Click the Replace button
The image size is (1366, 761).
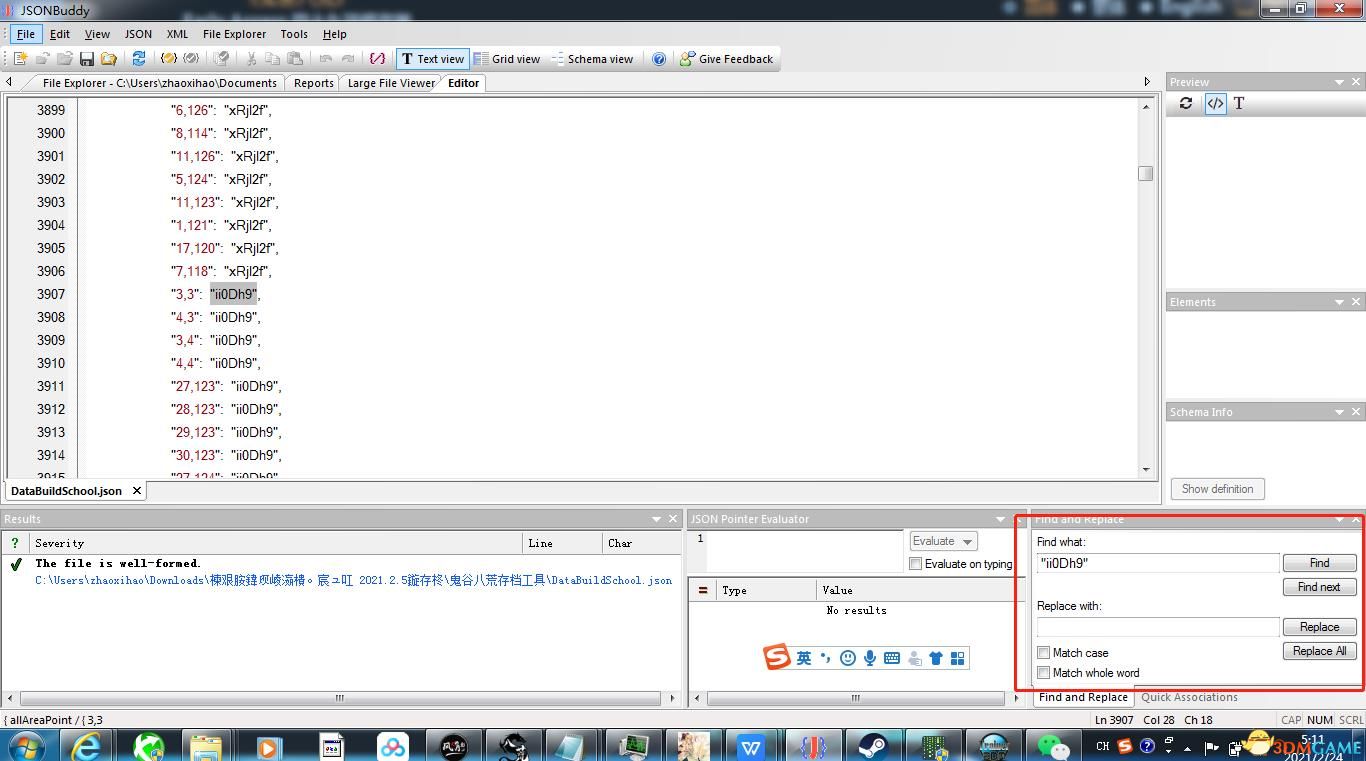pyautogui.click(x=1319, y=627)
